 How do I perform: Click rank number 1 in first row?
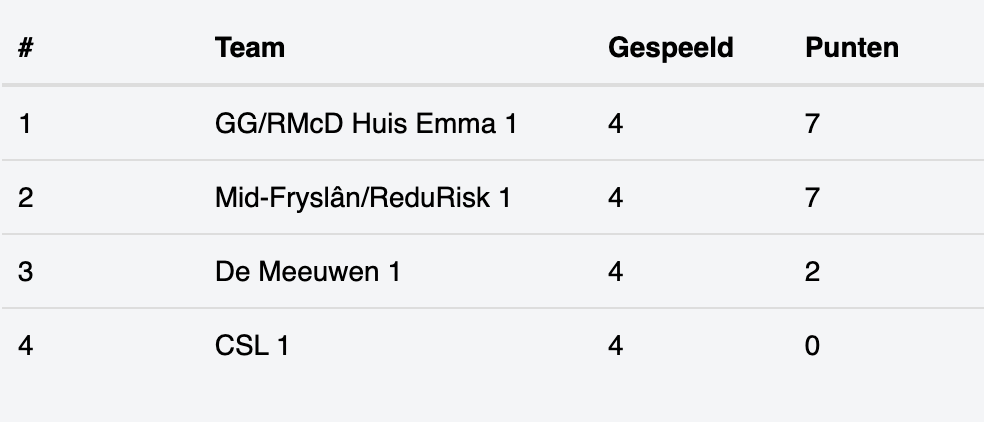tap(25, 124)
